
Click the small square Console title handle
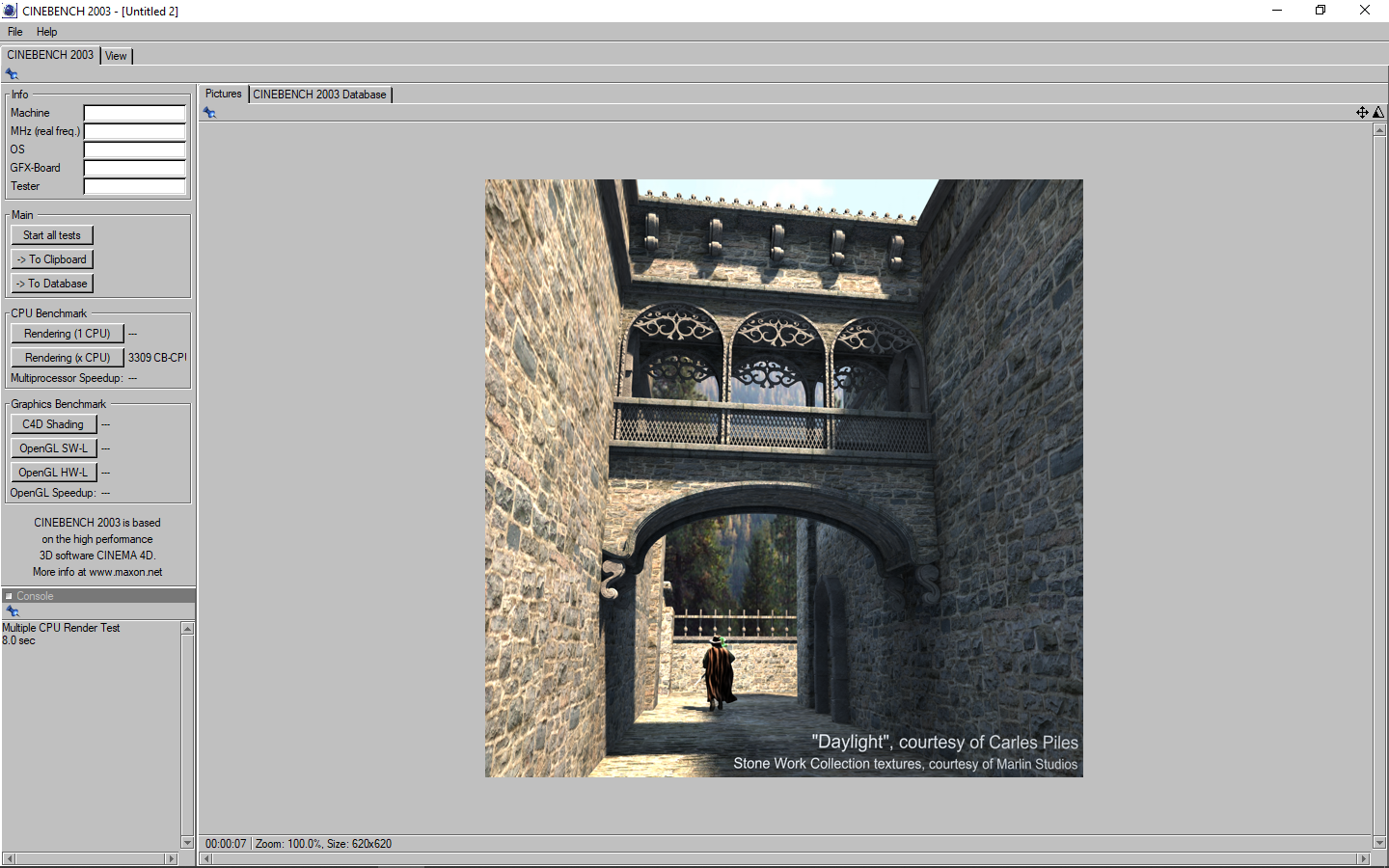click(9, 596)
